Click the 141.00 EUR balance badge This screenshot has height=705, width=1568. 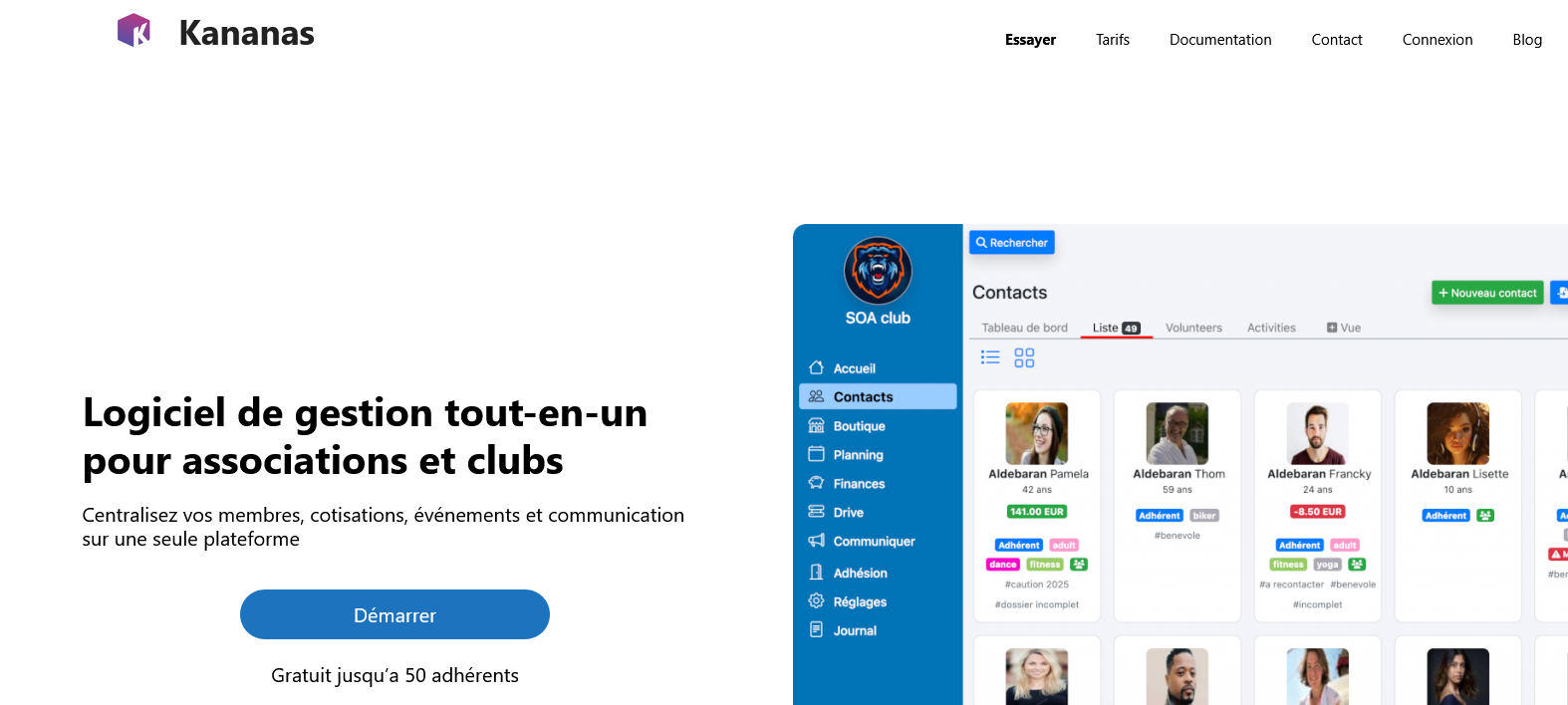1037,512
